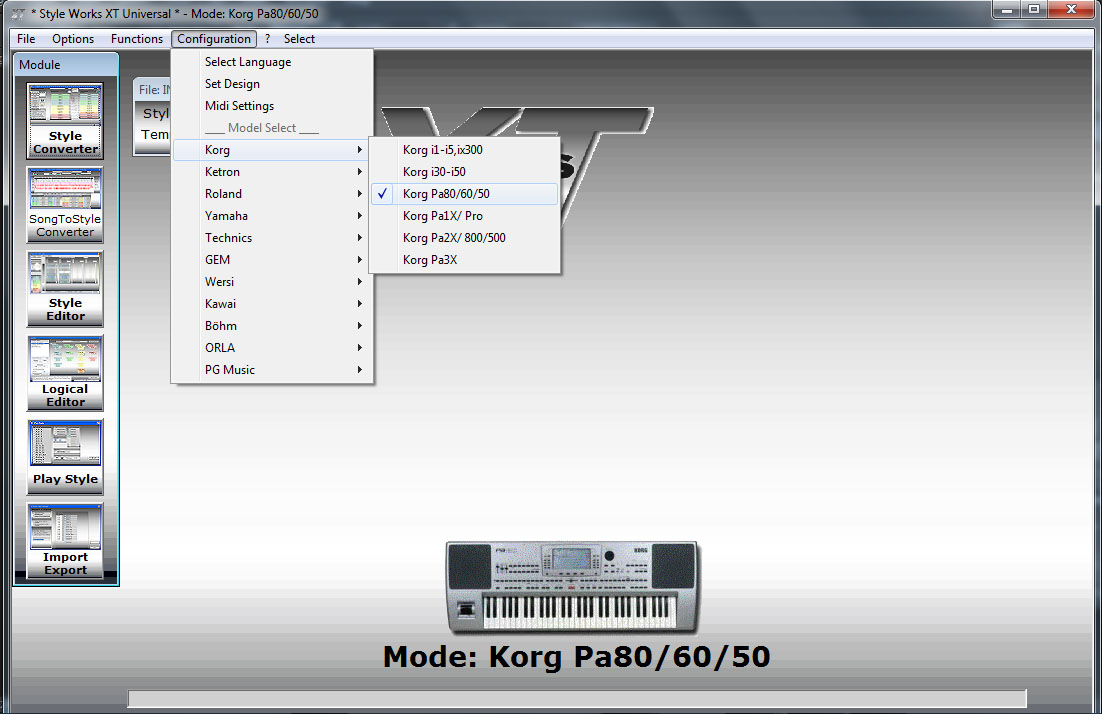Expand the Ketron model submenu

click(x=272, y=171)
